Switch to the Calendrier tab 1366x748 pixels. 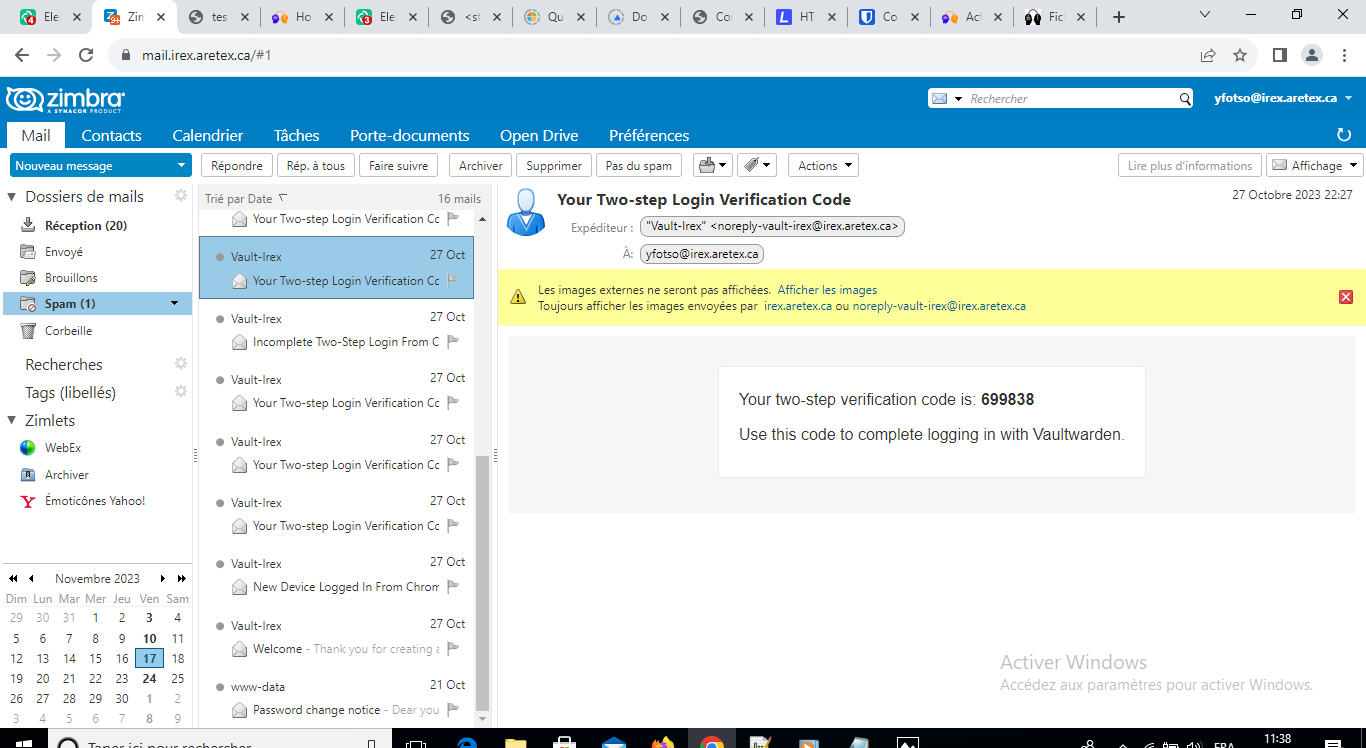click(207, 135)
